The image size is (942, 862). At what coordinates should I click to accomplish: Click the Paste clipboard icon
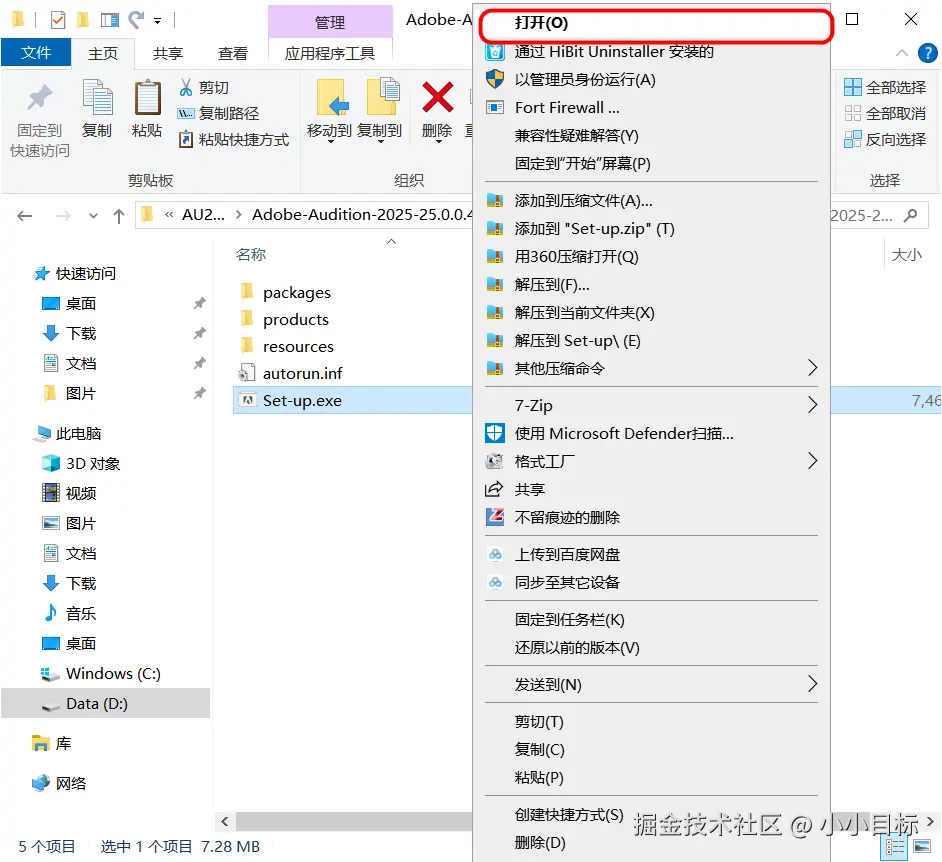click(x=147, y=97)
